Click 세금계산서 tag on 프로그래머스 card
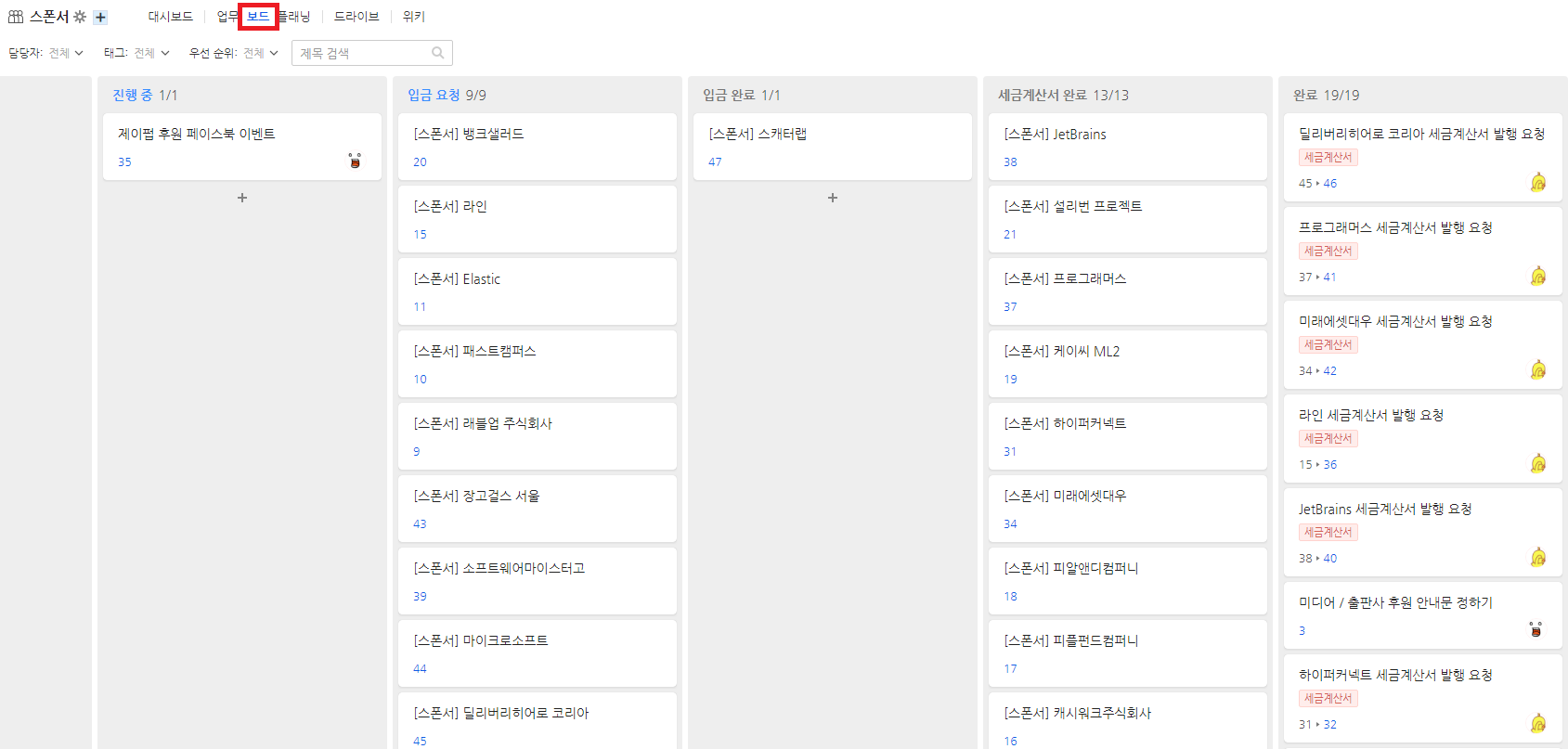Viewport: 1568px width, 749px height. (1328, 252)
